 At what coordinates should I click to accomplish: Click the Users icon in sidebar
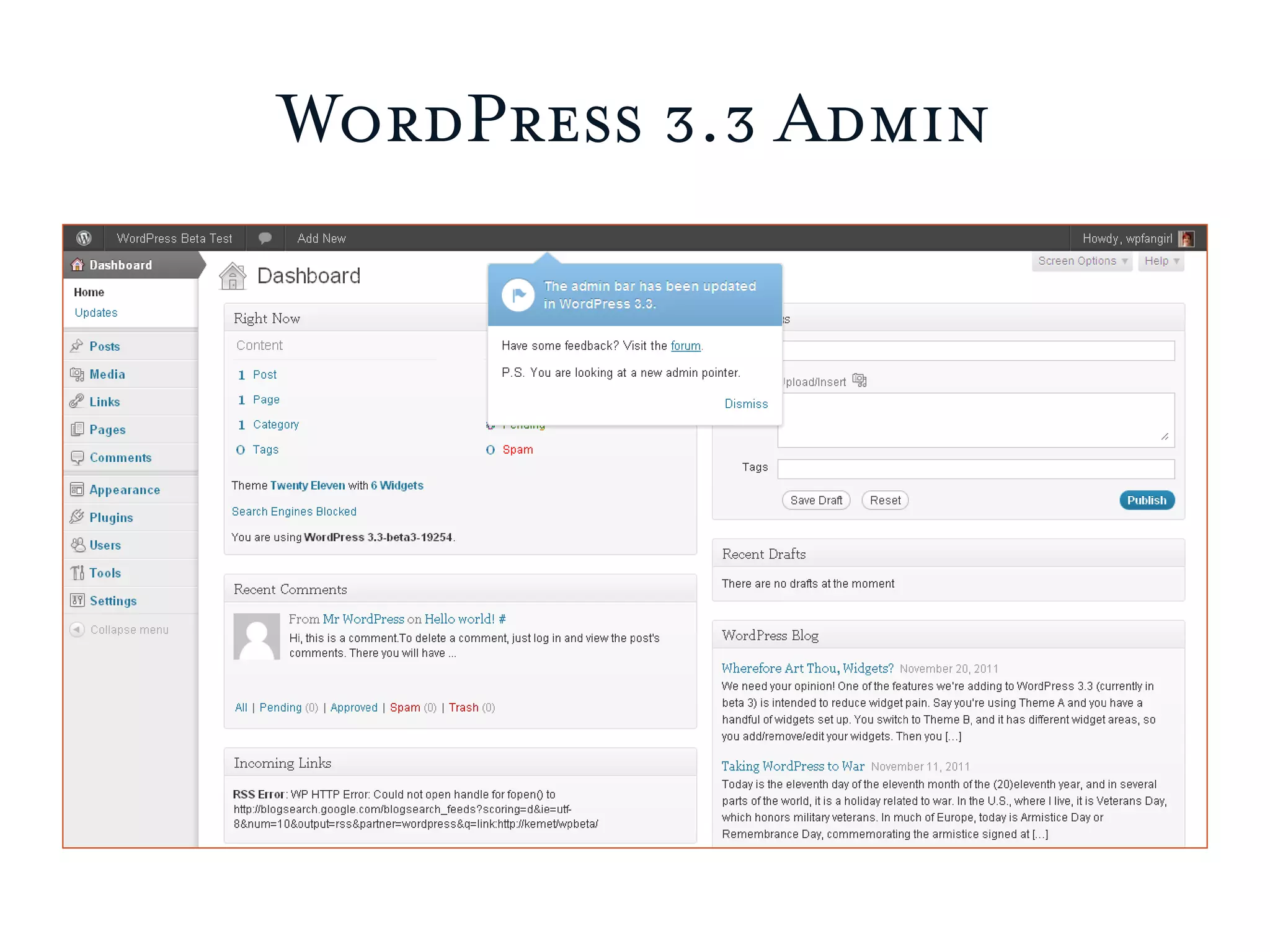(78, 545)
